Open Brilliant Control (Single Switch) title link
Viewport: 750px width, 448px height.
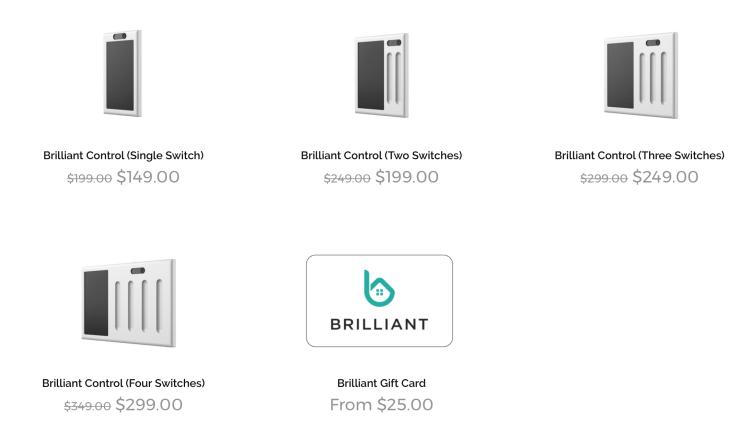pyautogui.click(x=124, y=156)
